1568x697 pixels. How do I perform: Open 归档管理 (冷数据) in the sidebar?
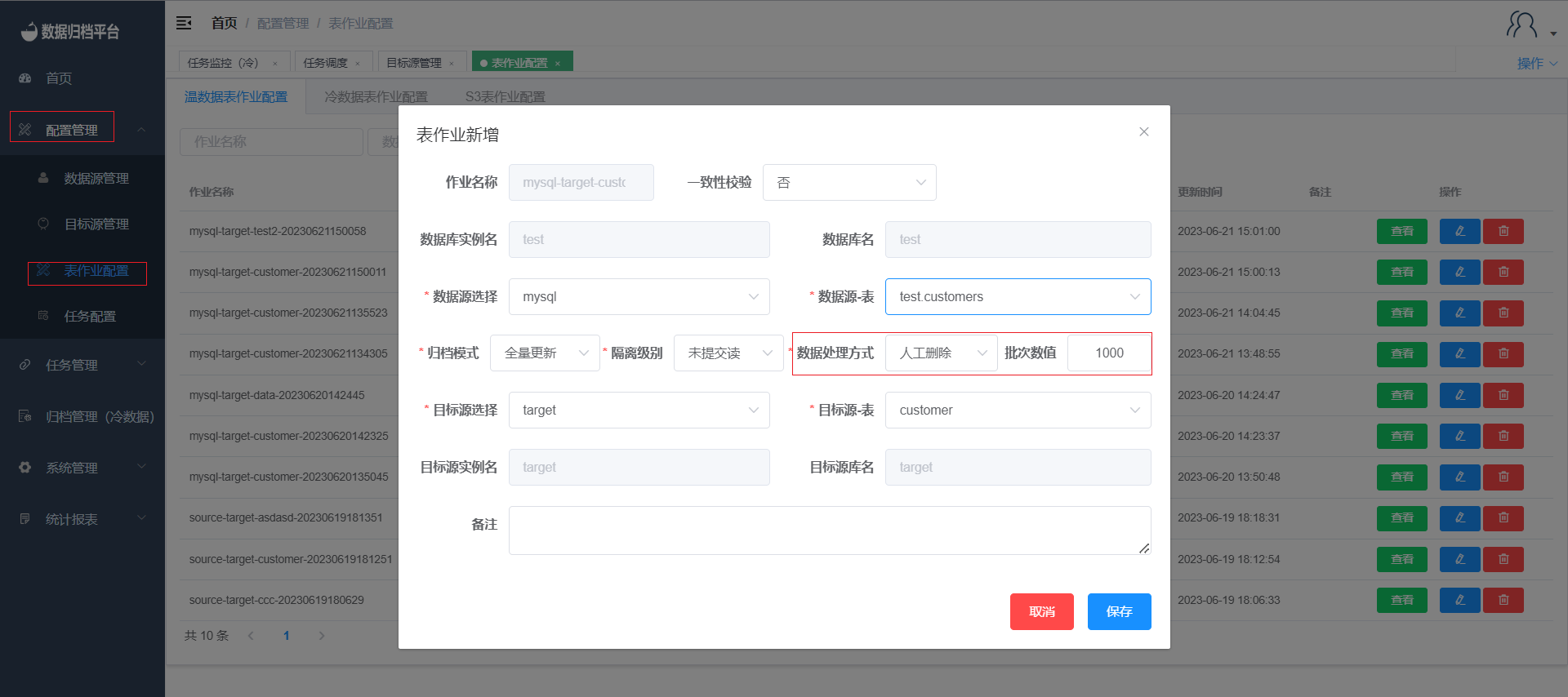(x=82, y=416)
